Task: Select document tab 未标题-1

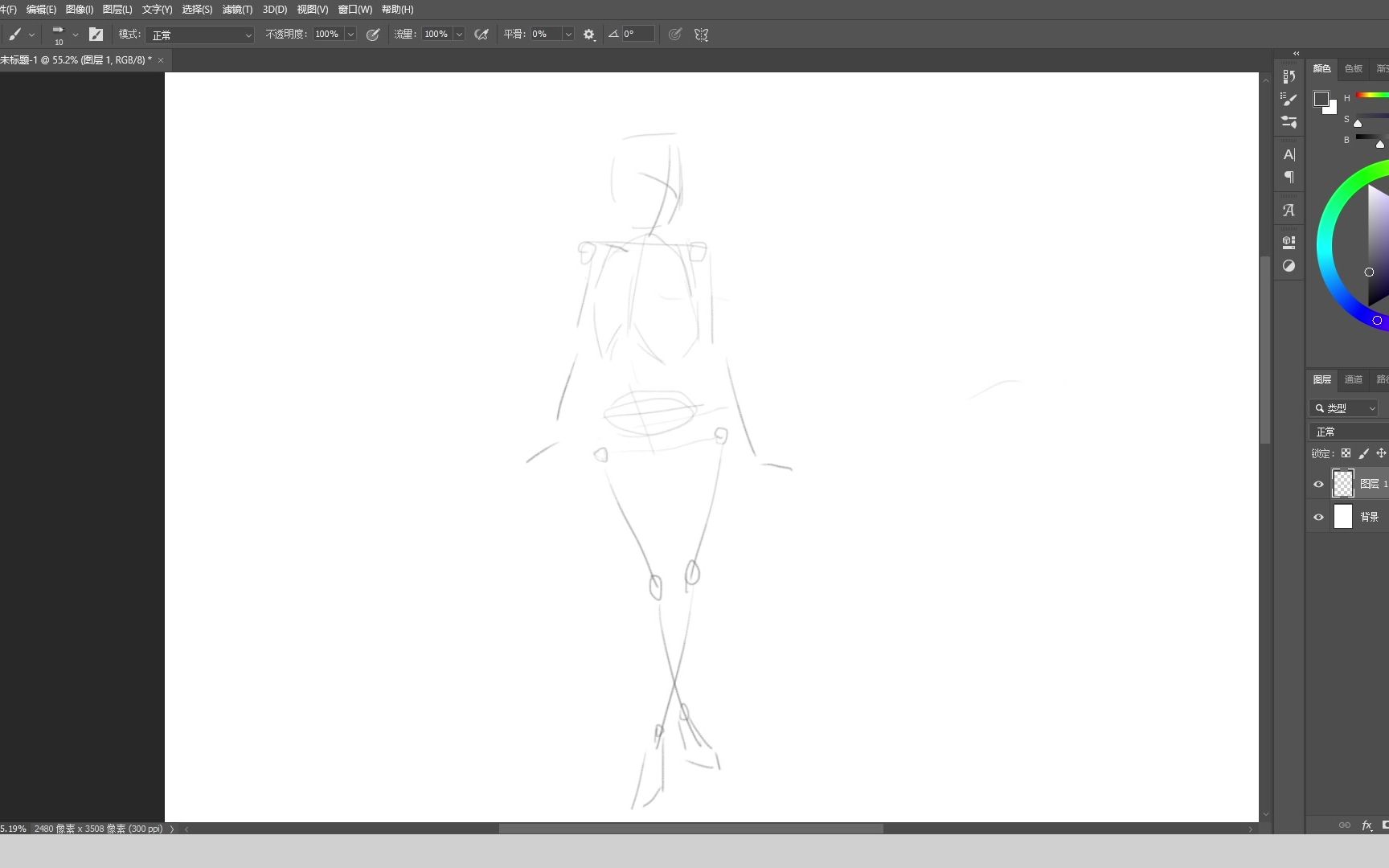Action: point(76,60)
